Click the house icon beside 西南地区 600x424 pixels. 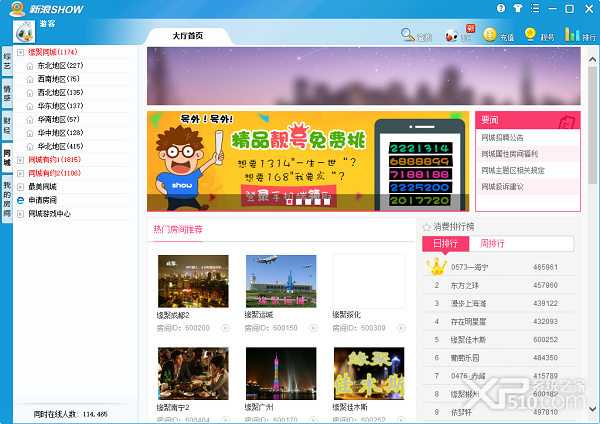pos(30,80)
